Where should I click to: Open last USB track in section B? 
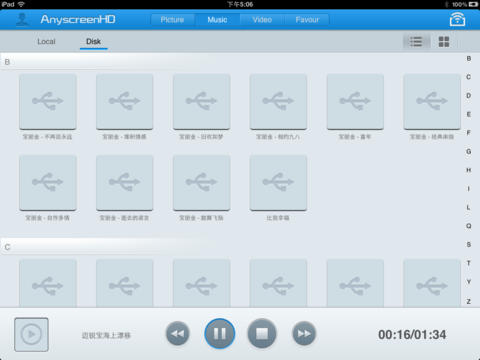pyautogui.click(x=278, y=183)
